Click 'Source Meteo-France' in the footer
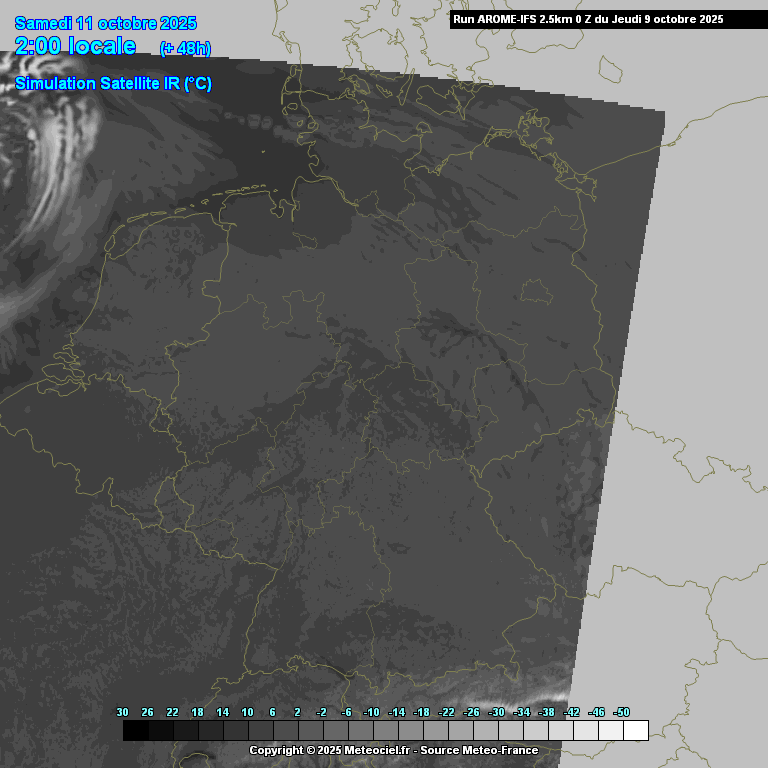 coord(479,750)
